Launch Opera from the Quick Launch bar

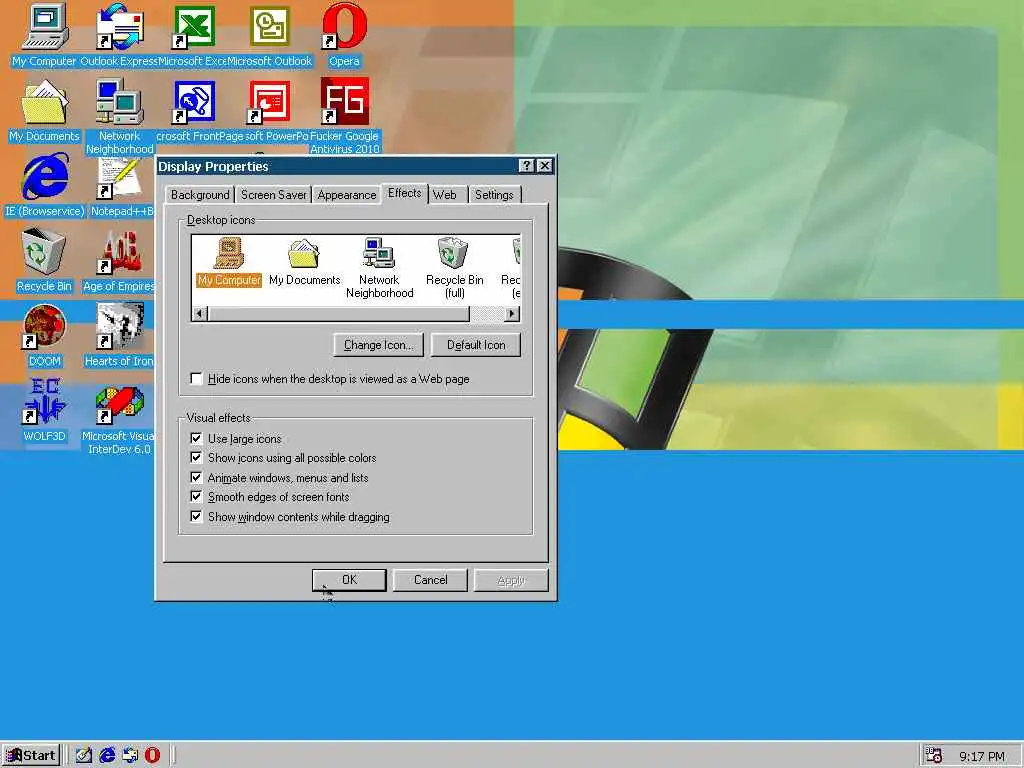pyautogui.click(x=152, y=756)
